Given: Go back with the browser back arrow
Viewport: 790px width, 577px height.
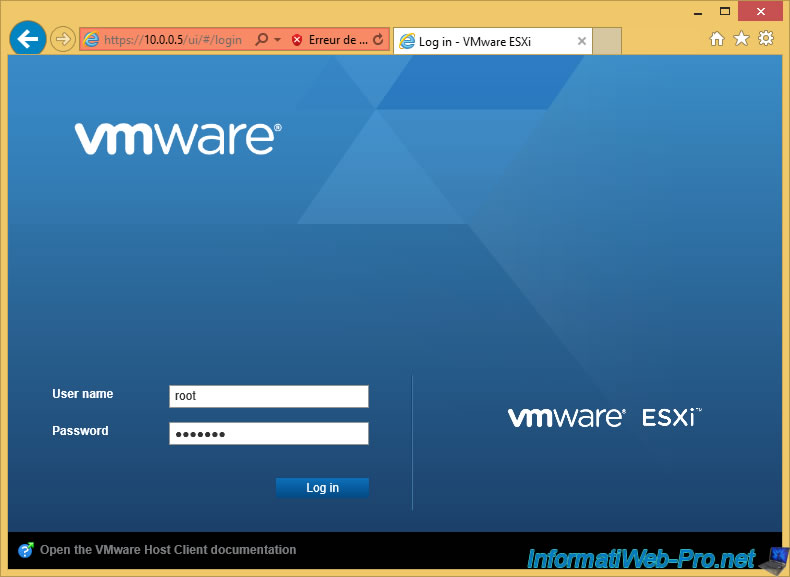Looking at the screenshot, I should pyautogui.click(x=28, y=38).
